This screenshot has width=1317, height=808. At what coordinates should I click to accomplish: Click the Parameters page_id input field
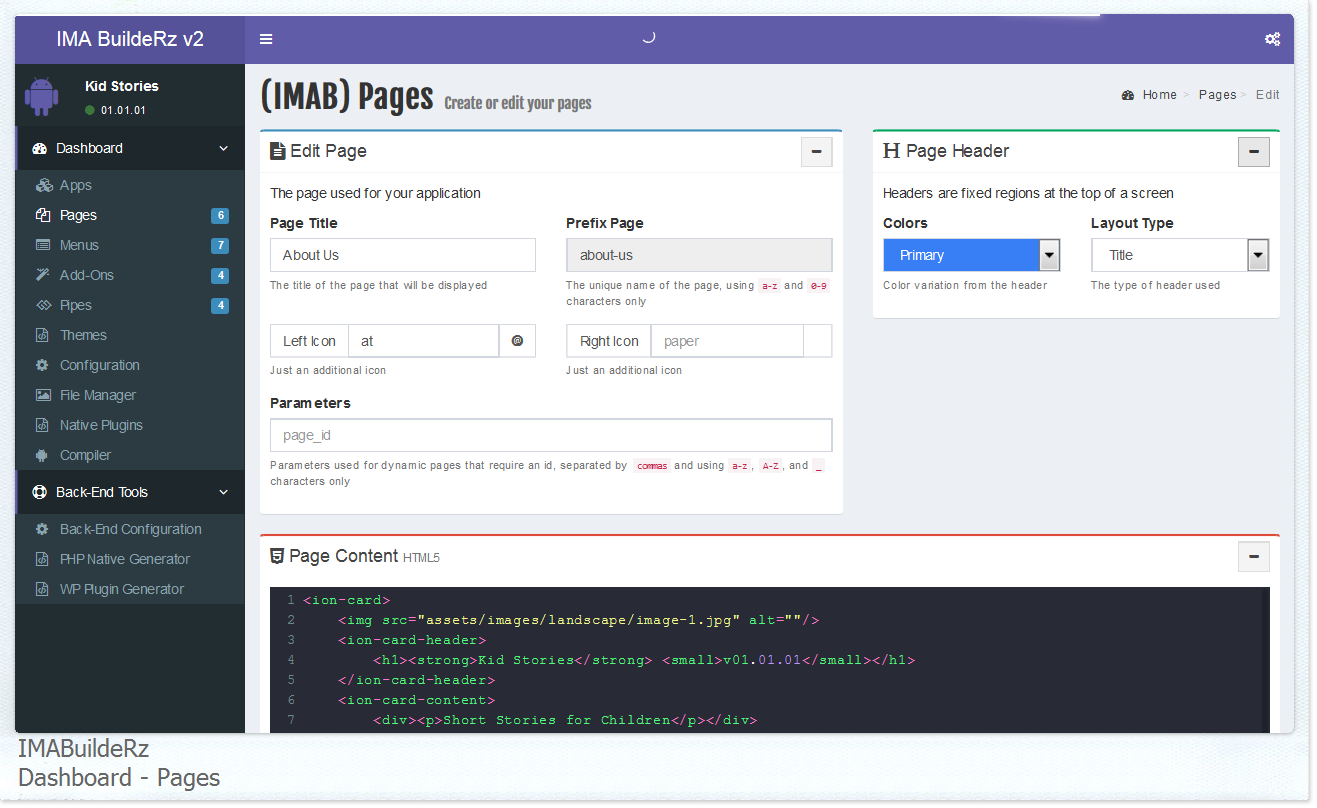551,435
